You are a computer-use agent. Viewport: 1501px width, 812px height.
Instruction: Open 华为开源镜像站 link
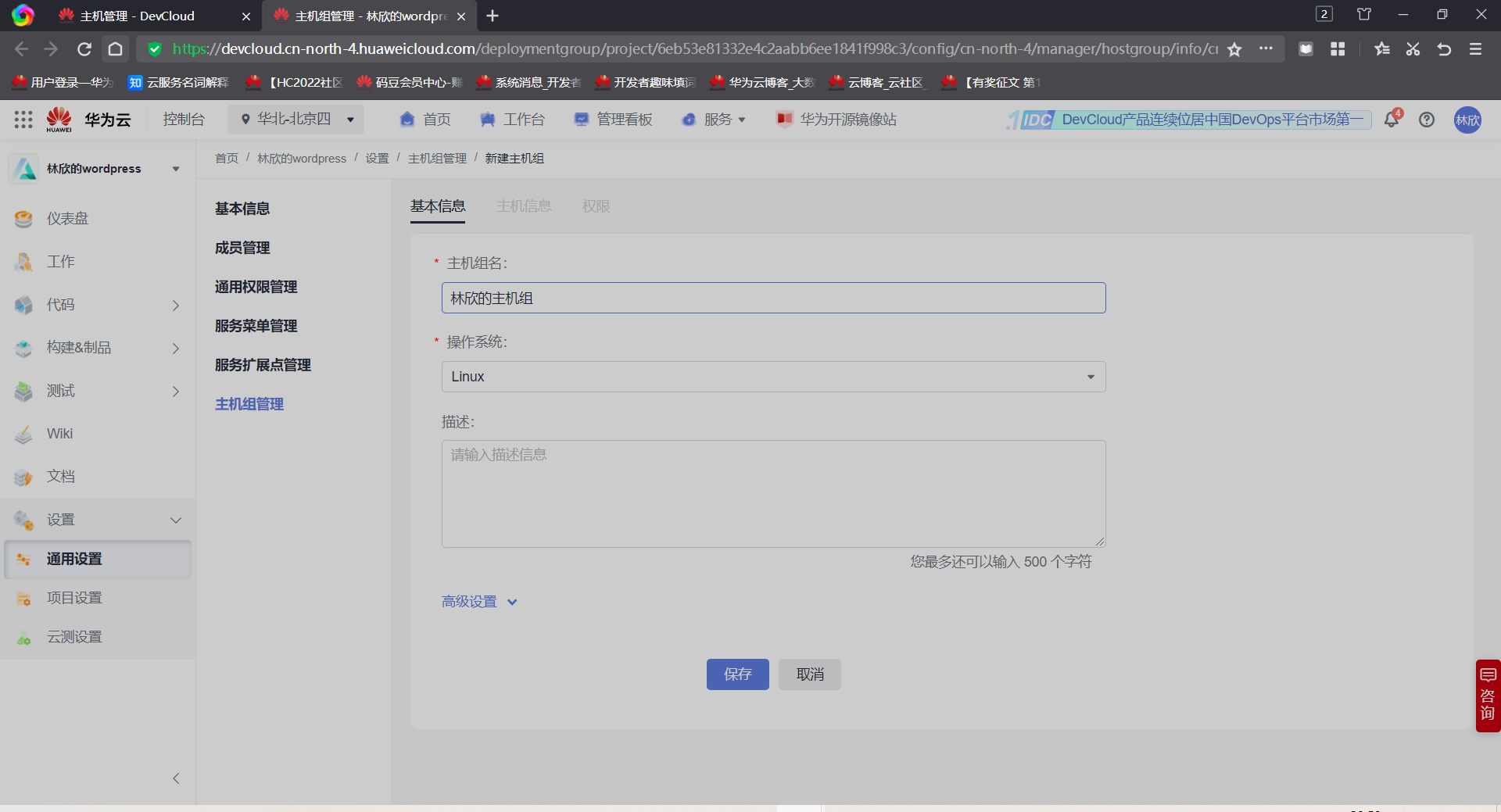[x=836, y=120]
